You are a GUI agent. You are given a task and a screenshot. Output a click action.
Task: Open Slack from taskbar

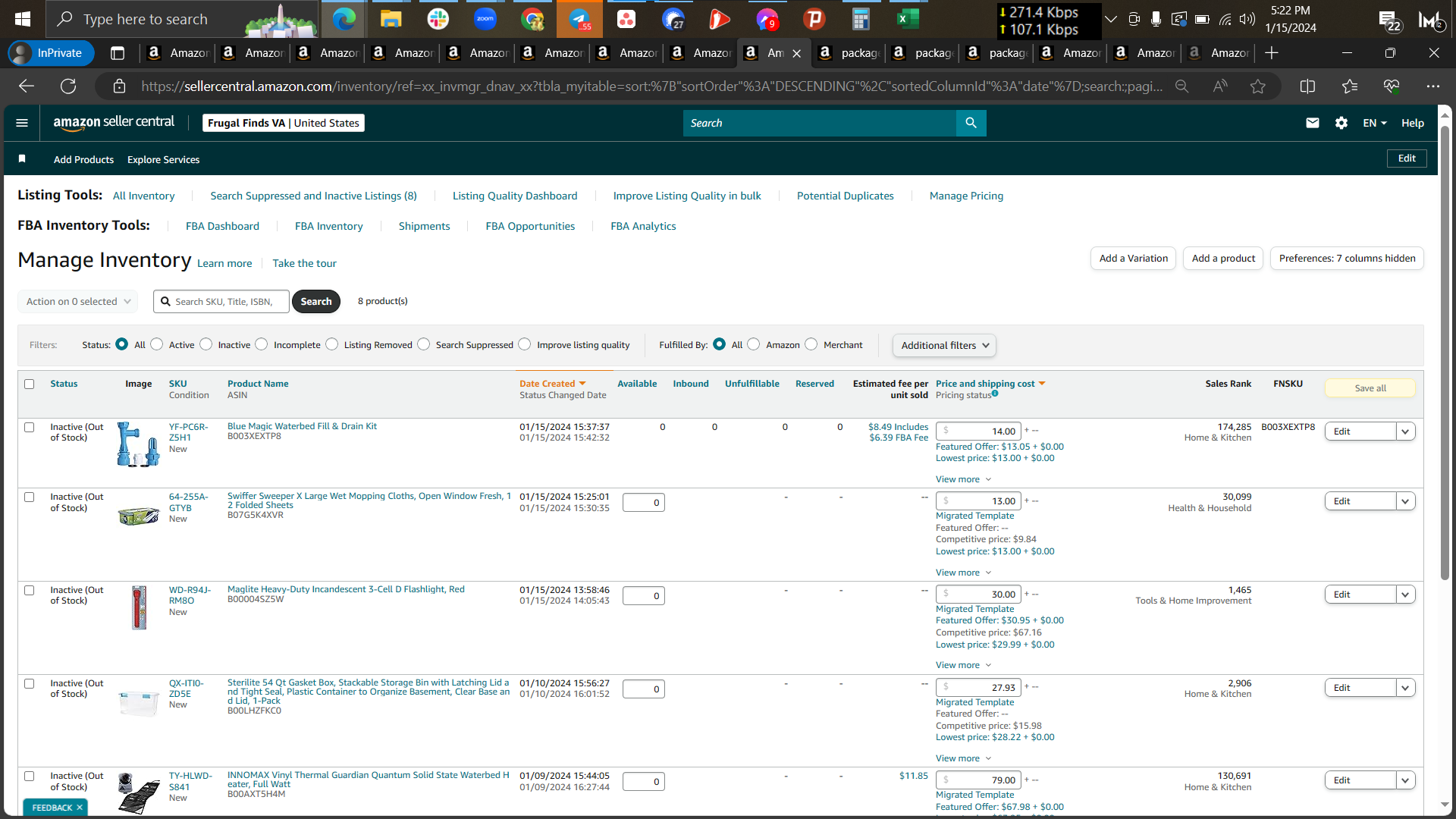coord(438,19)
